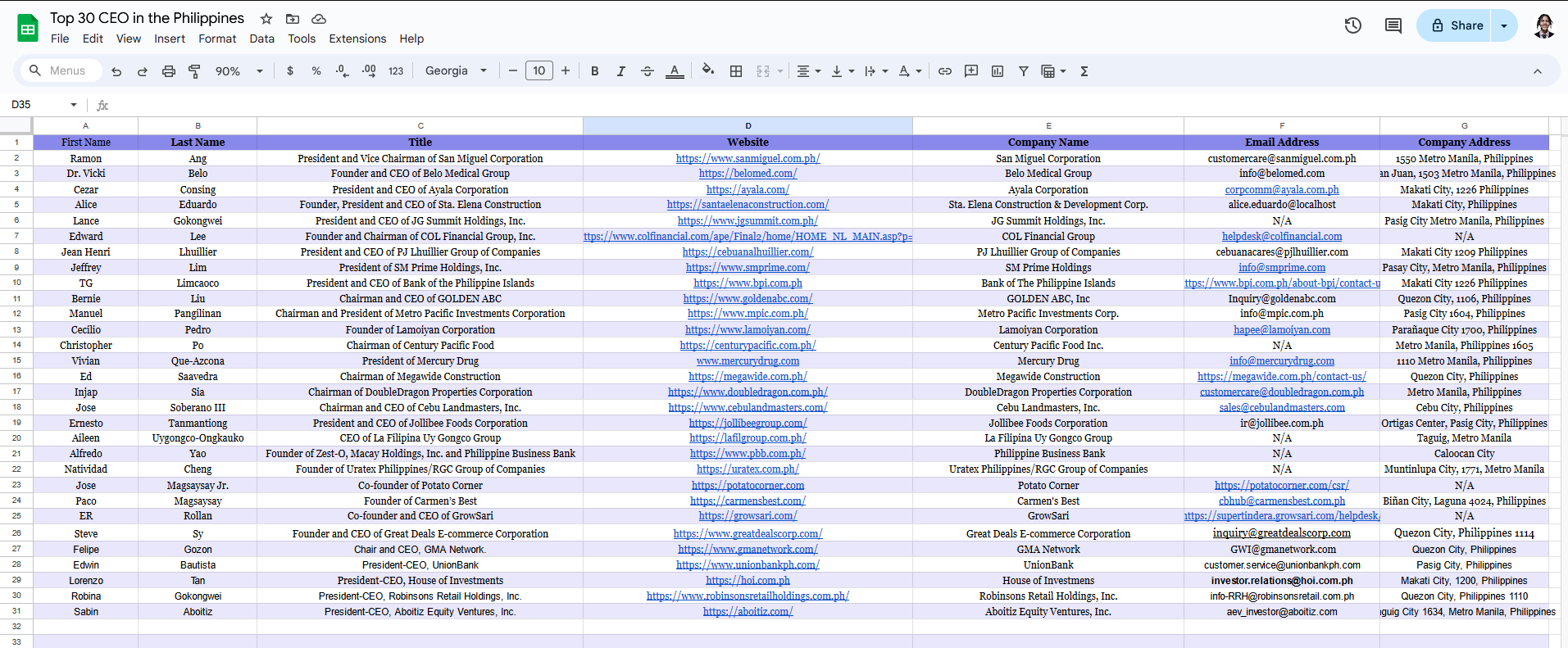Create a filter
The width and height of the screenshot is (1568, 648).
pyautogui.click(x=1024, y=71)
